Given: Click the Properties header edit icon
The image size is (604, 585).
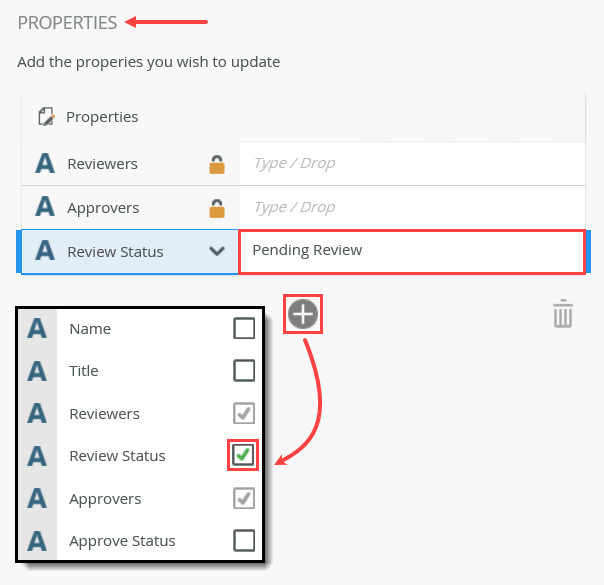Looking at the screenshot, I should tap(45, 117).
